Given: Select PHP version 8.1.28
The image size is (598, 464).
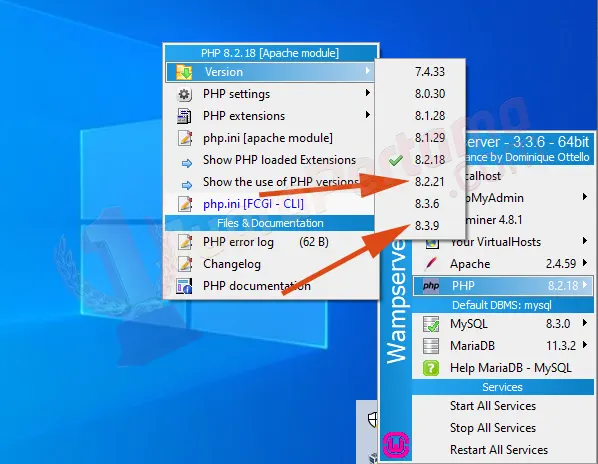Looking at the screenshot, I should pyautogui.click(x=430, y=116).
